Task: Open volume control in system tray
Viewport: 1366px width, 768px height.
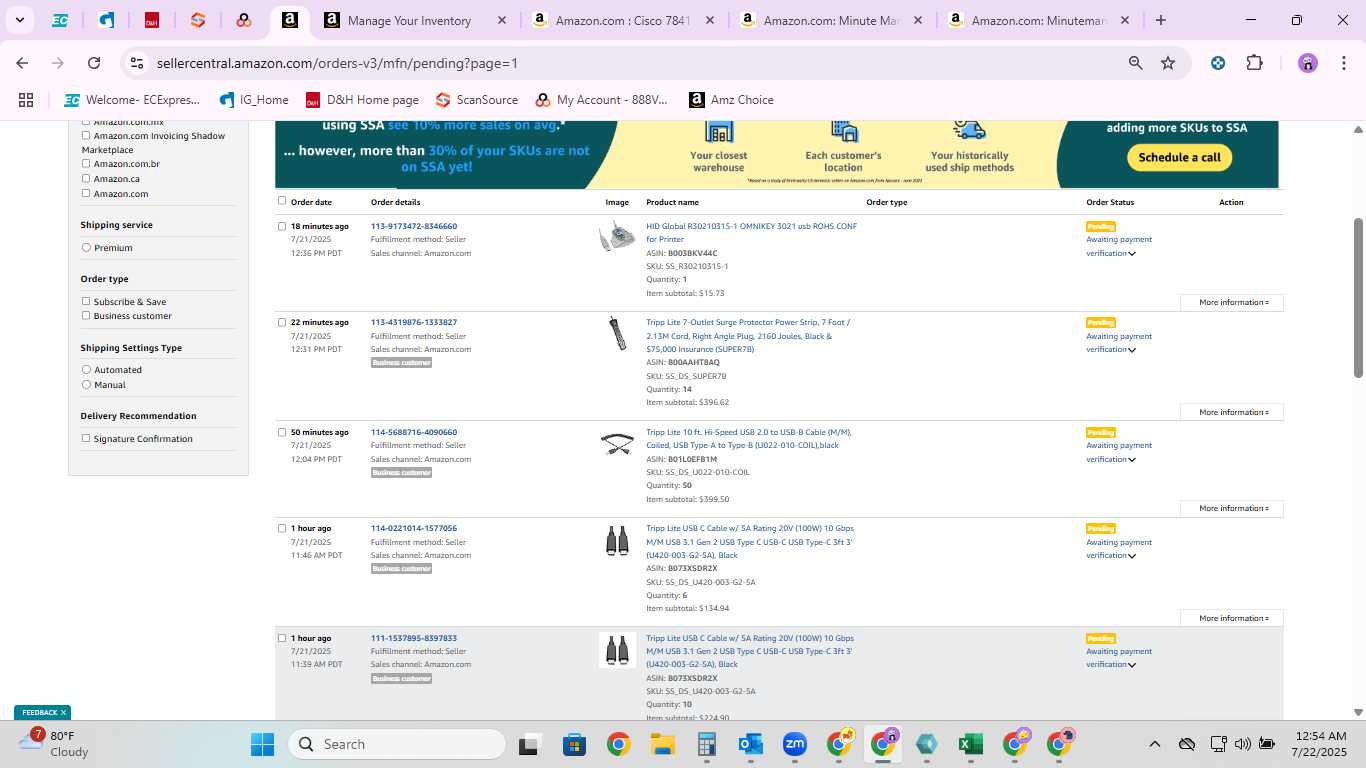Action: point(1243,744)
